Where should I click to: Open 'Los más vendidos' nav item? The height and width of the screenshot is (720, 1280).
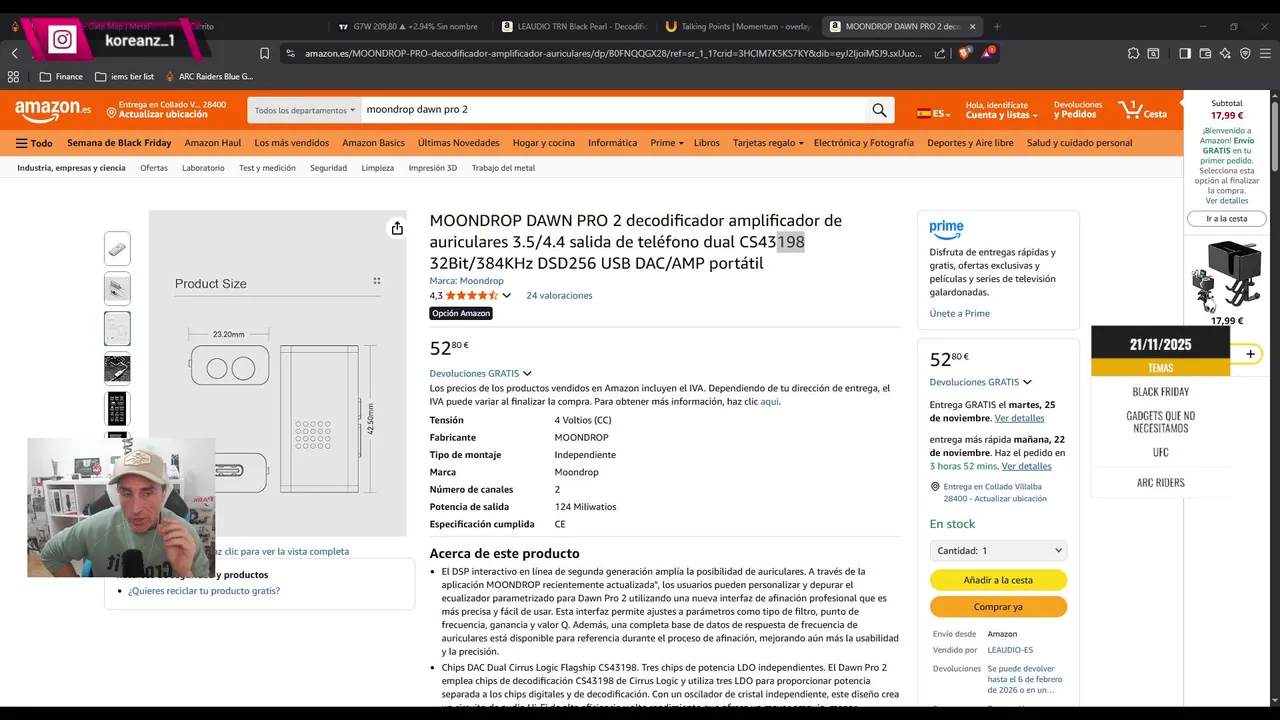292,143
